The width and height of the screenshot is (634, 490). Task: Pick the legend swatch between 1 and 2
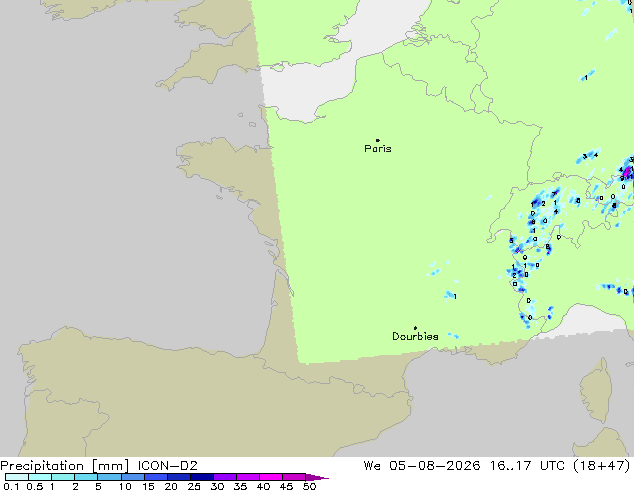tap(63, 477)
